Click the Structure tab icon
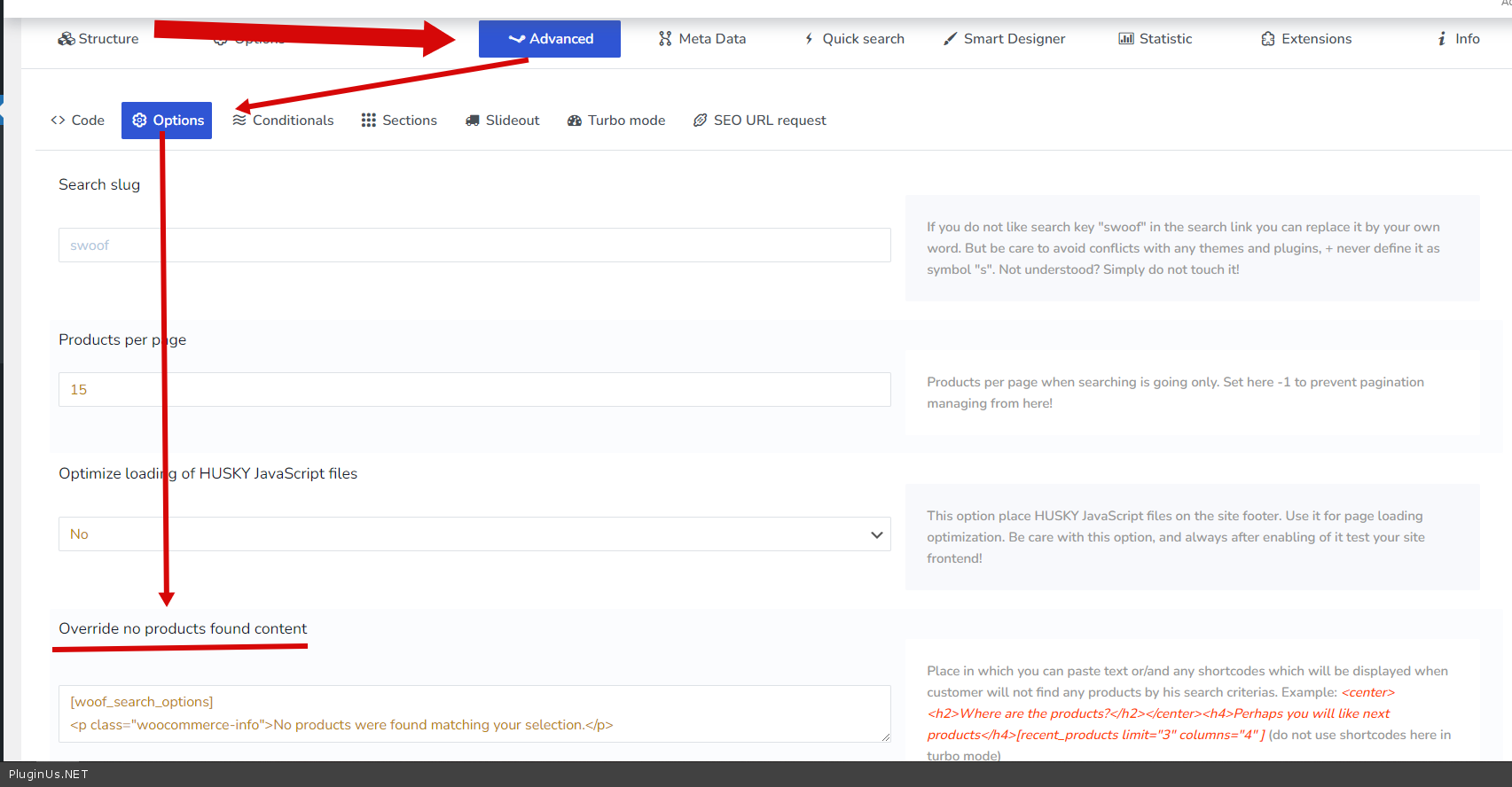Screen dimensions: 1512x787 click(x=66, y=39)
